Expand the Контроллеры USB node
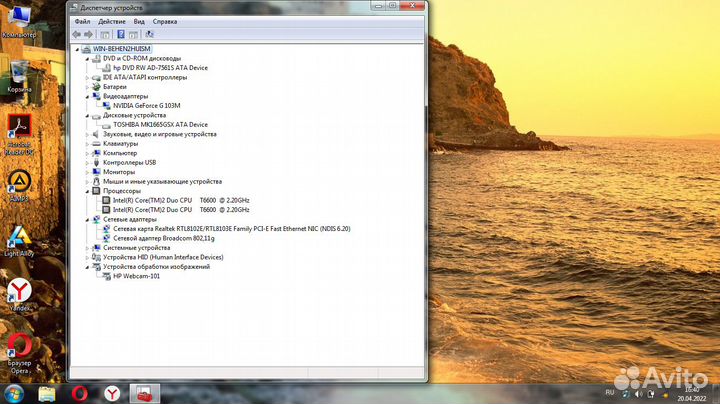Screen dimensions: 720x404 pyautogui.click(x=87, y=163)
